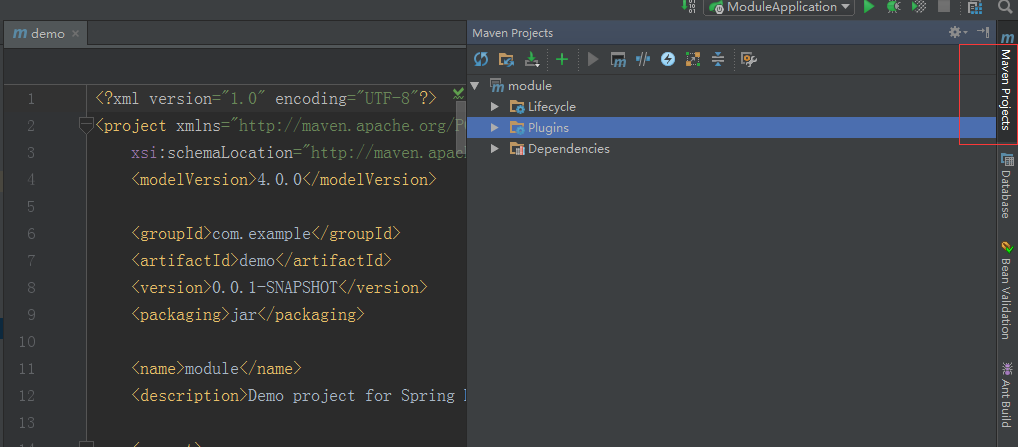Viewport: 1018px width, 447px height.
Task: Click version 0.0.1-SNAPSHOT text
Action: [x=279, y=287]
